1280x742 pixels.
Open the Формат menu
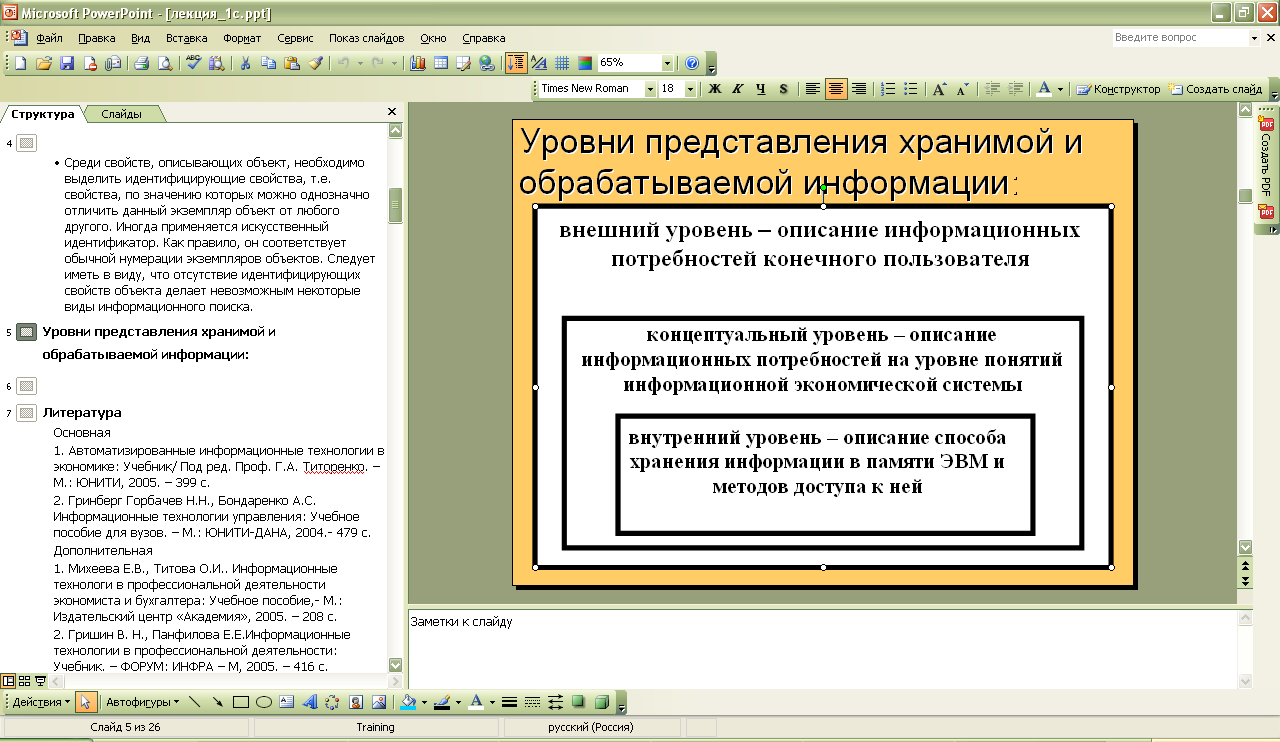pos(242,38)
